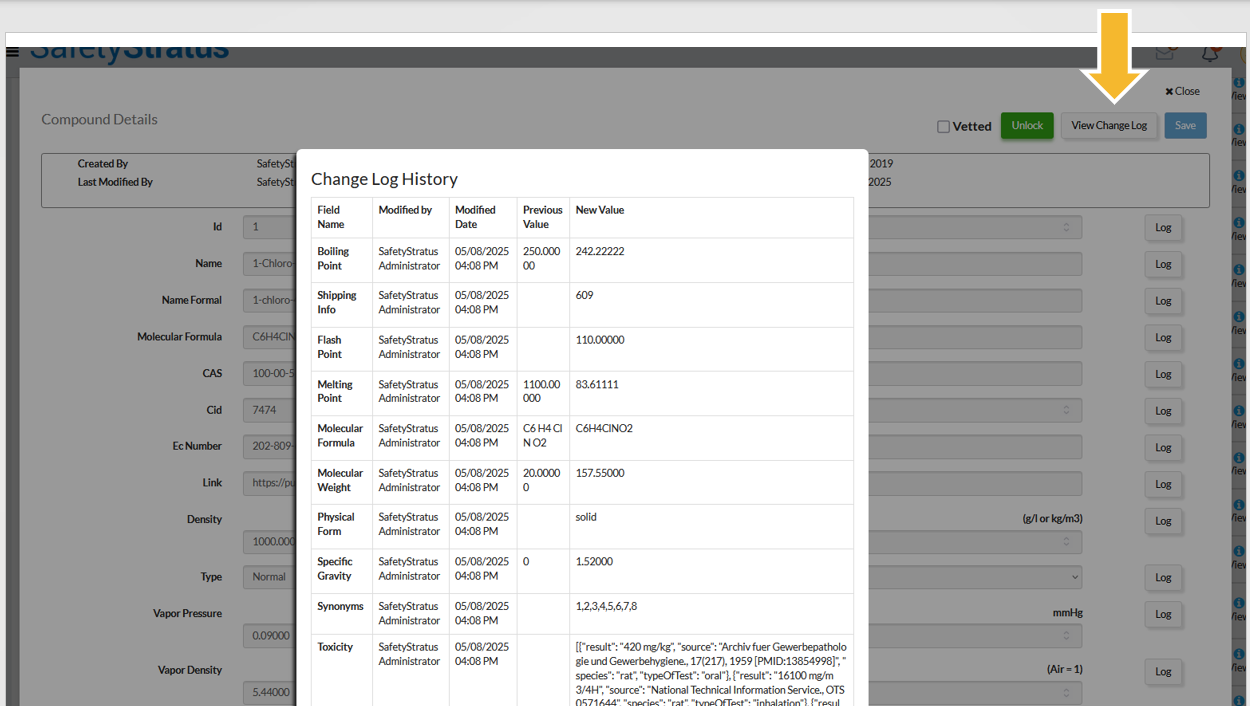Tick the Vetted checkbox
This screenshot has height=706, width=1250.
tap(943, 127)
